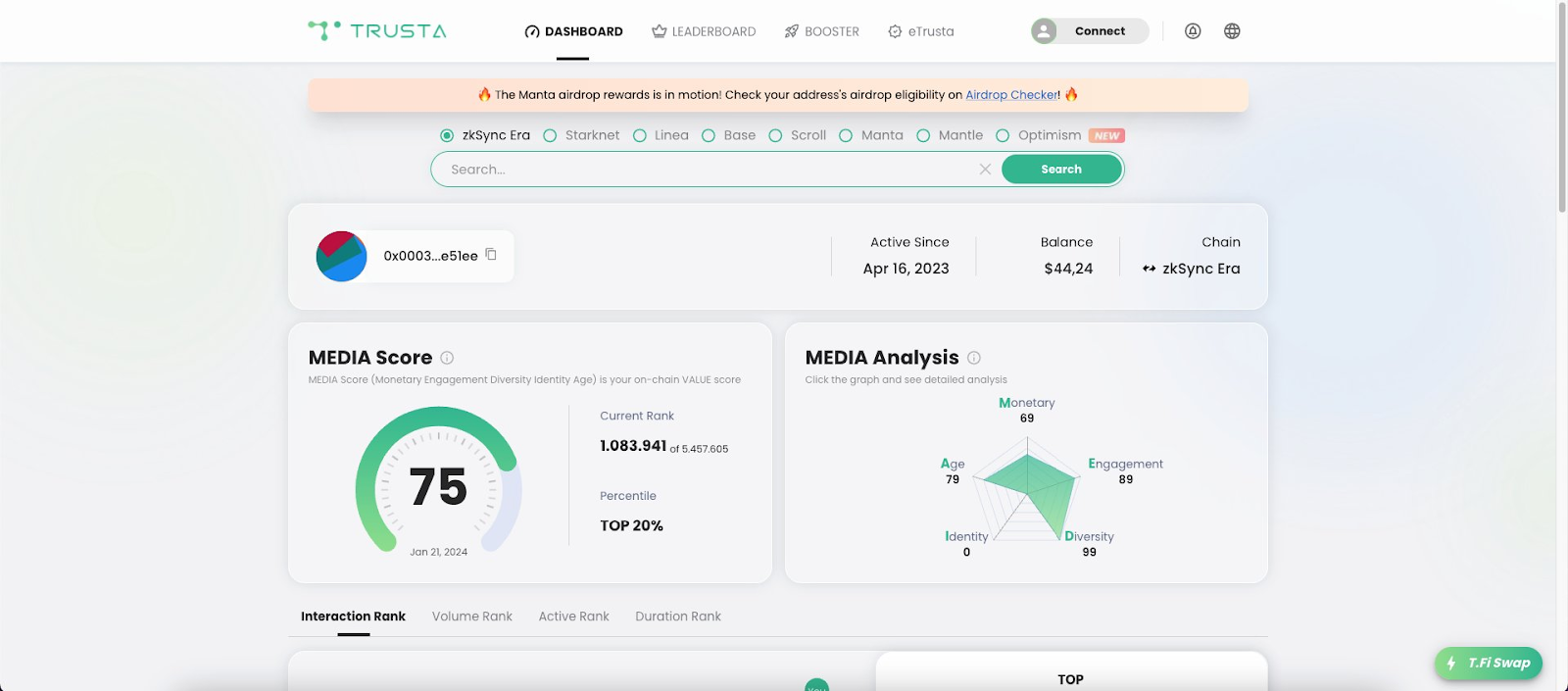
Task: Open the language globe icon
Action: point(1232,31)
